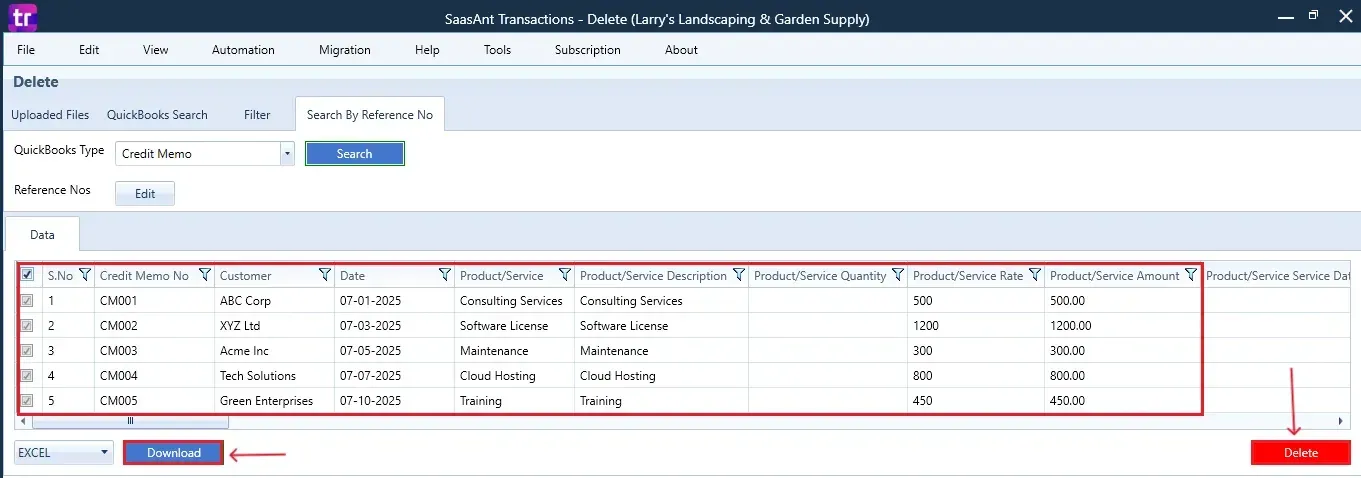
Task: Open the Help menu
Action: click(x=427, y=50)
